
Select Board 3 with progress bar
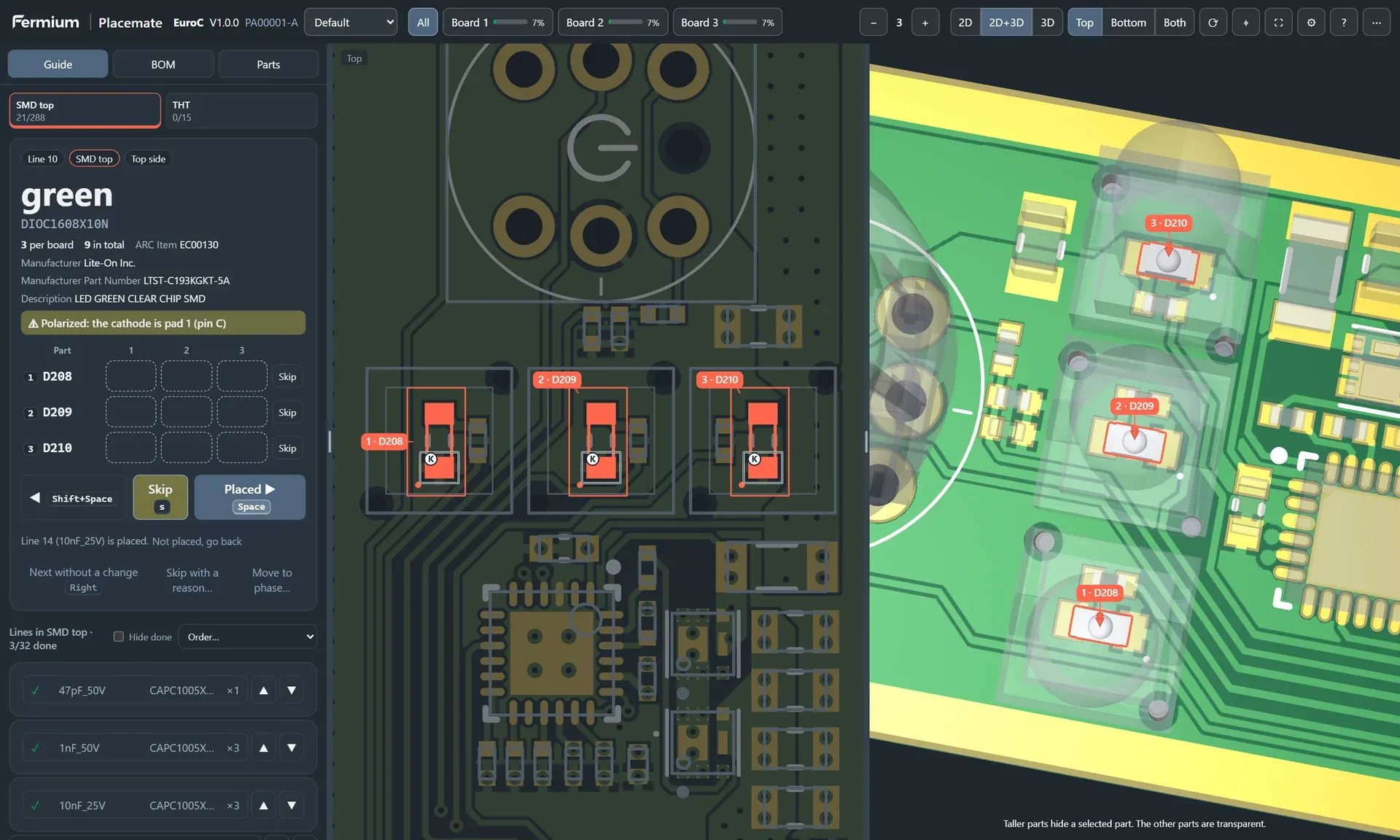(728, 23)
